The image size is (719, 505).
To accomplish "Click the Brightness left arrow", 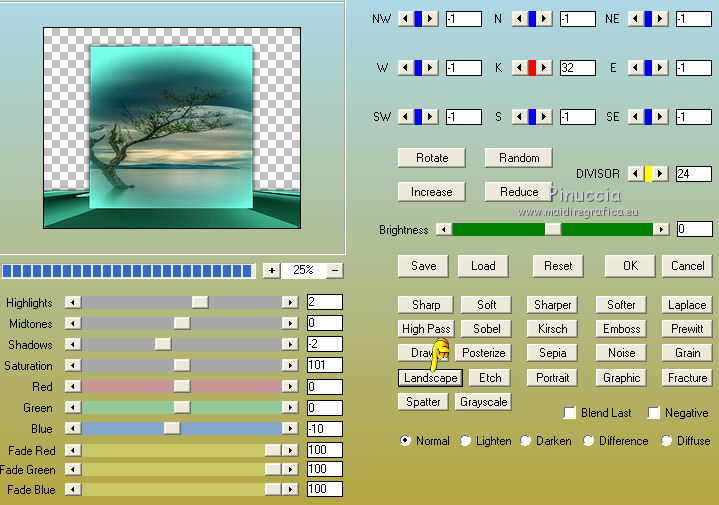I will 443,229.
